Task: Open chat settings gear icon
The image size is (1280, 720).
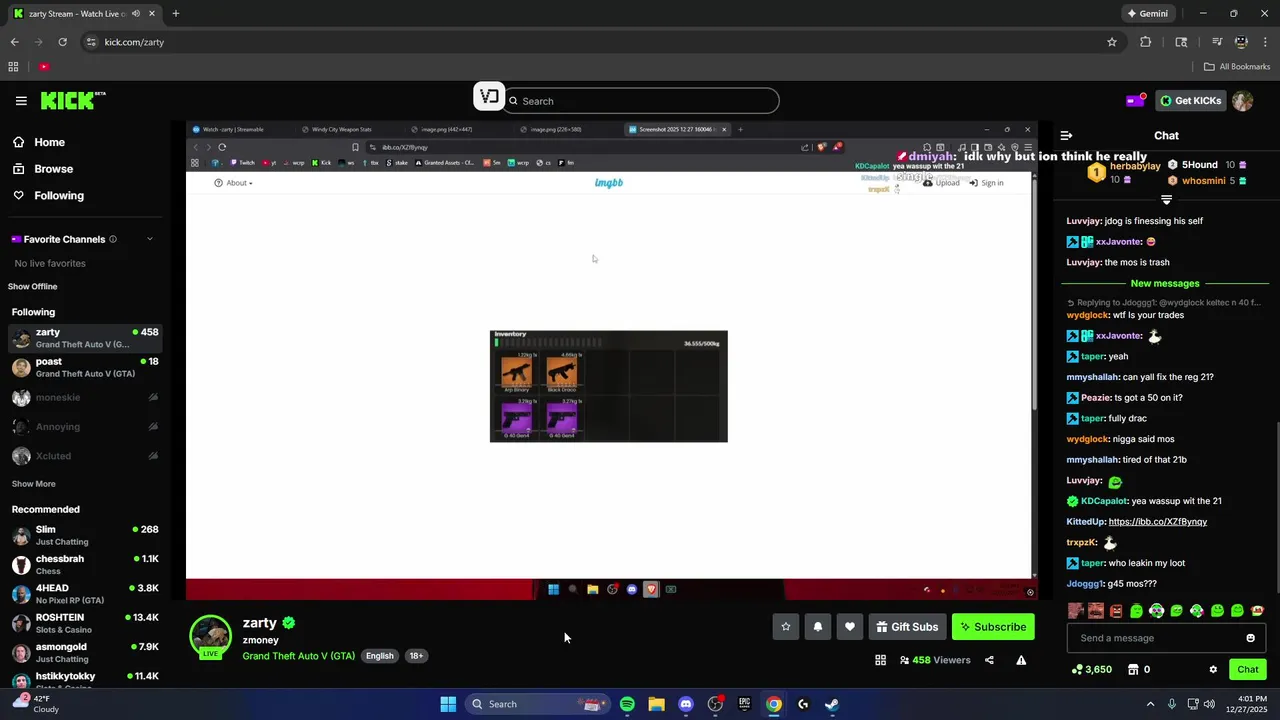Action: (1213, 670)
